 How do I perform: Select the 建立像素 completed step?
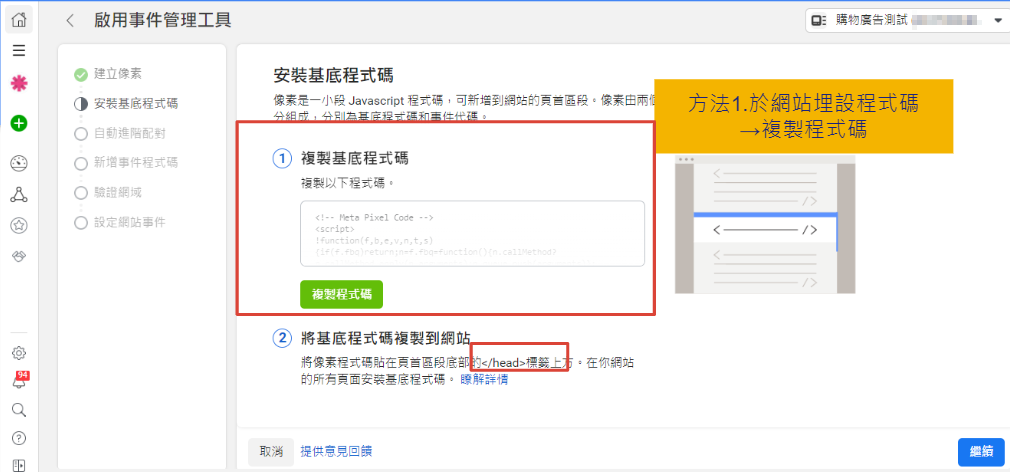(117, 74)
